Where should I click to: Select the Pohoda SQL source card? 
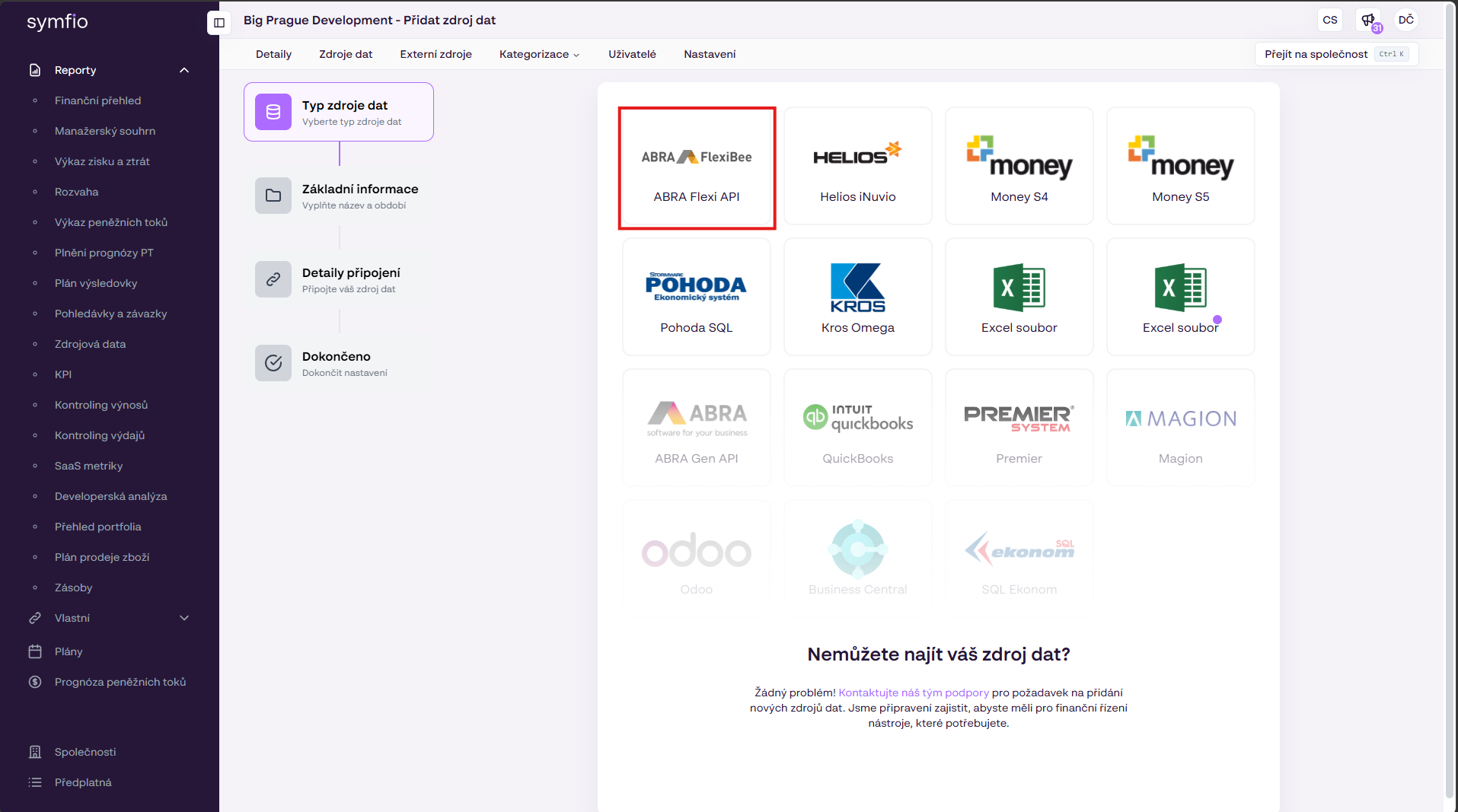click(x=697, y=297)
